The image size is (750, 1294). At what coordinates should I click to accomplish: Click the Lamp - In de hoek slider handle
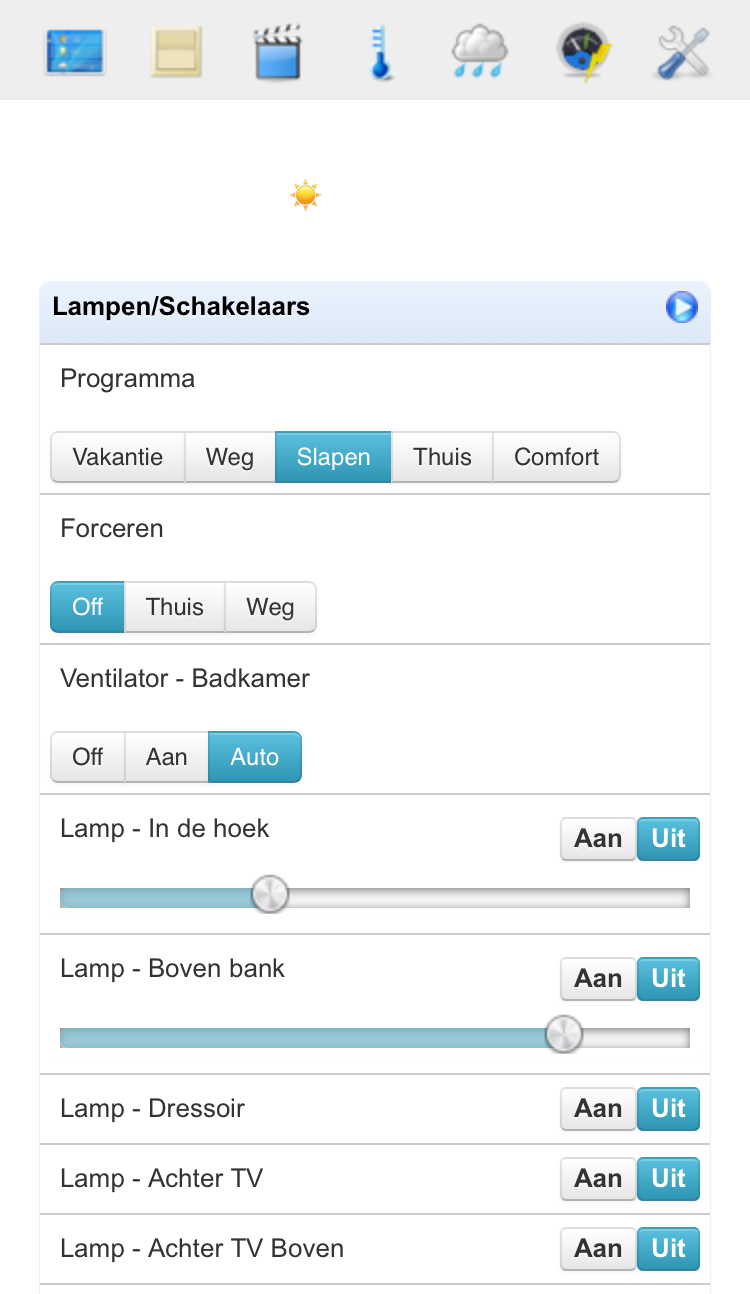pyautogui.click(x=269, y=894)
